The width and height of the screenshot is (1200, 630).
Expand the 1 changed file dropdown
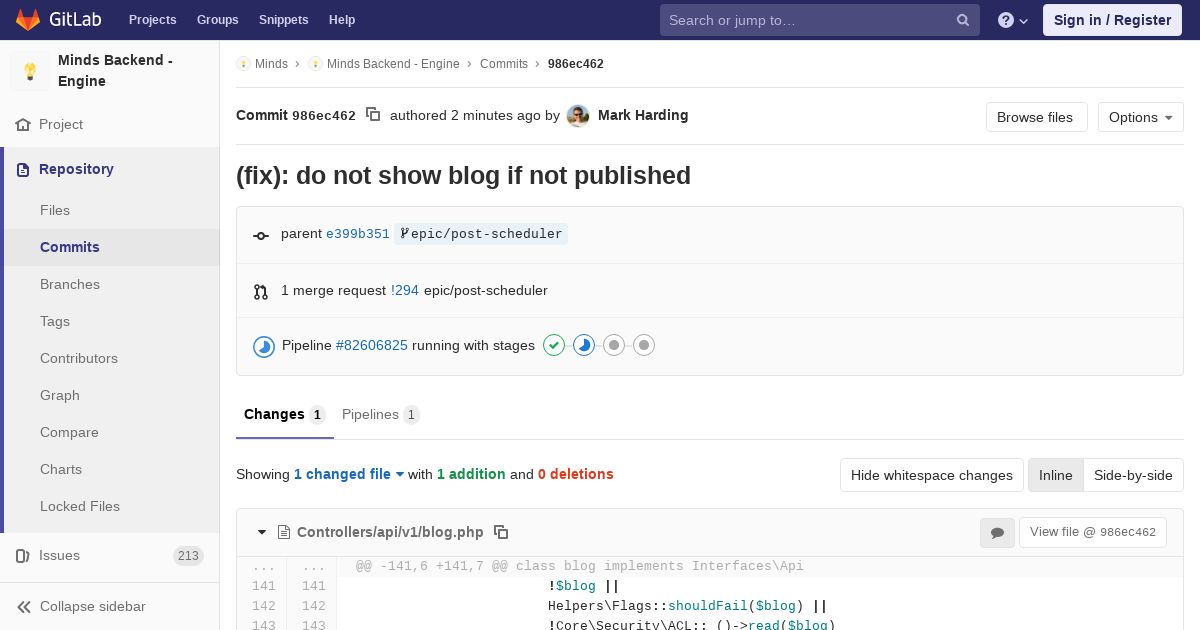(x=349, y=474)
